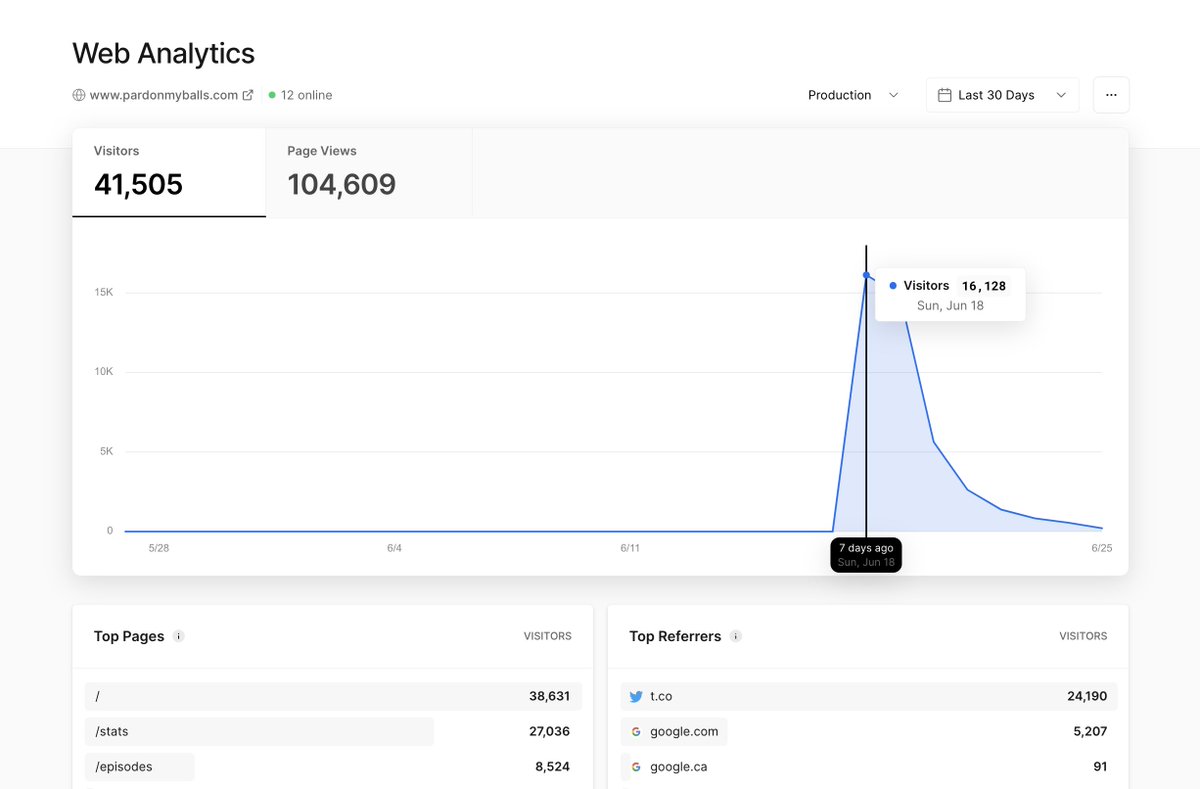
Task: Open the www.pardonmyballs.com link
Action: (164, 95)
